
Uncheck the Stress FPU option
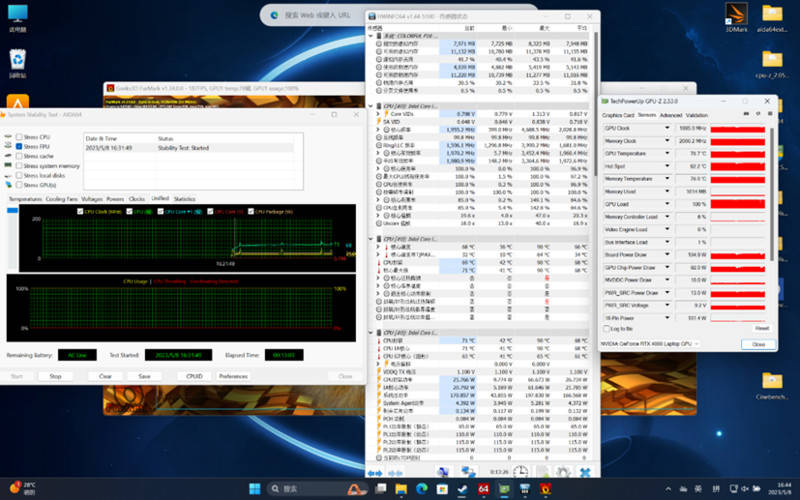(x=19, y=146)
